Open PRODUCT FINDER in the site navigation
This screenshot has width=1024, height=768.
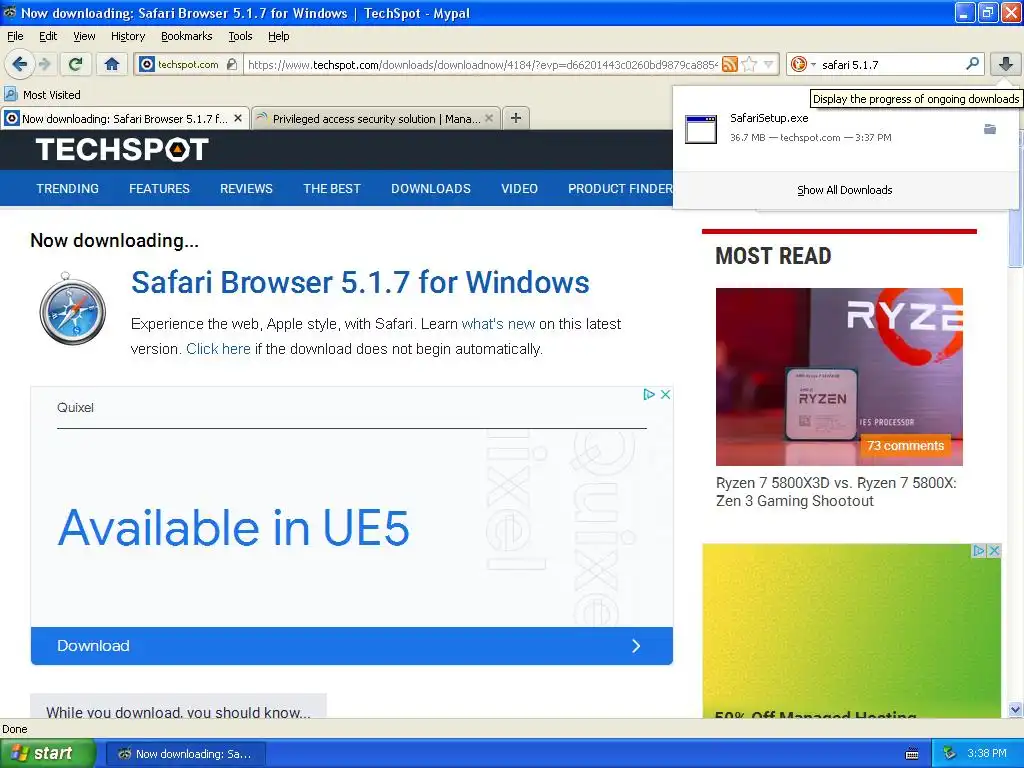click(620, 189)
